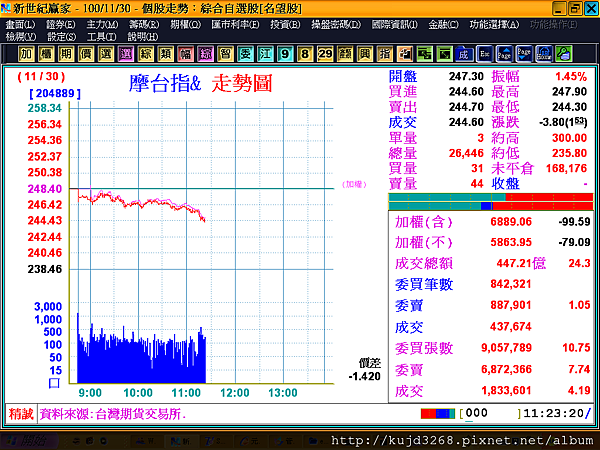Click the (加權) label beside the chart

(x=354, y=185)
